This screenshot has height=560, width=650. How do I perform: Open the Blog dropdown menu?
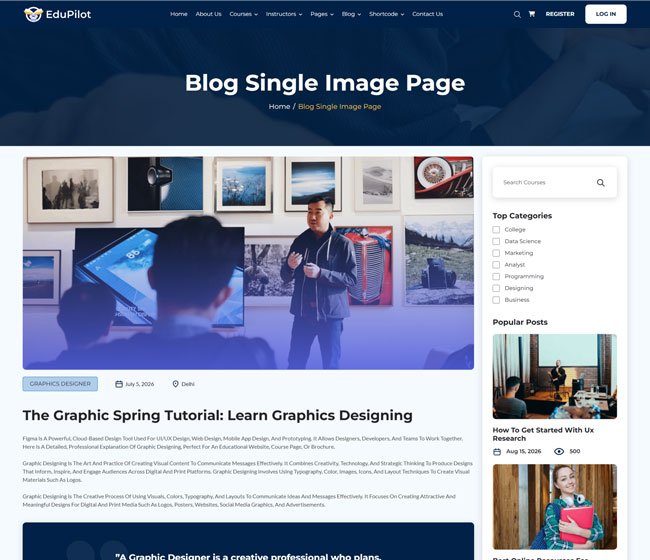351,14
